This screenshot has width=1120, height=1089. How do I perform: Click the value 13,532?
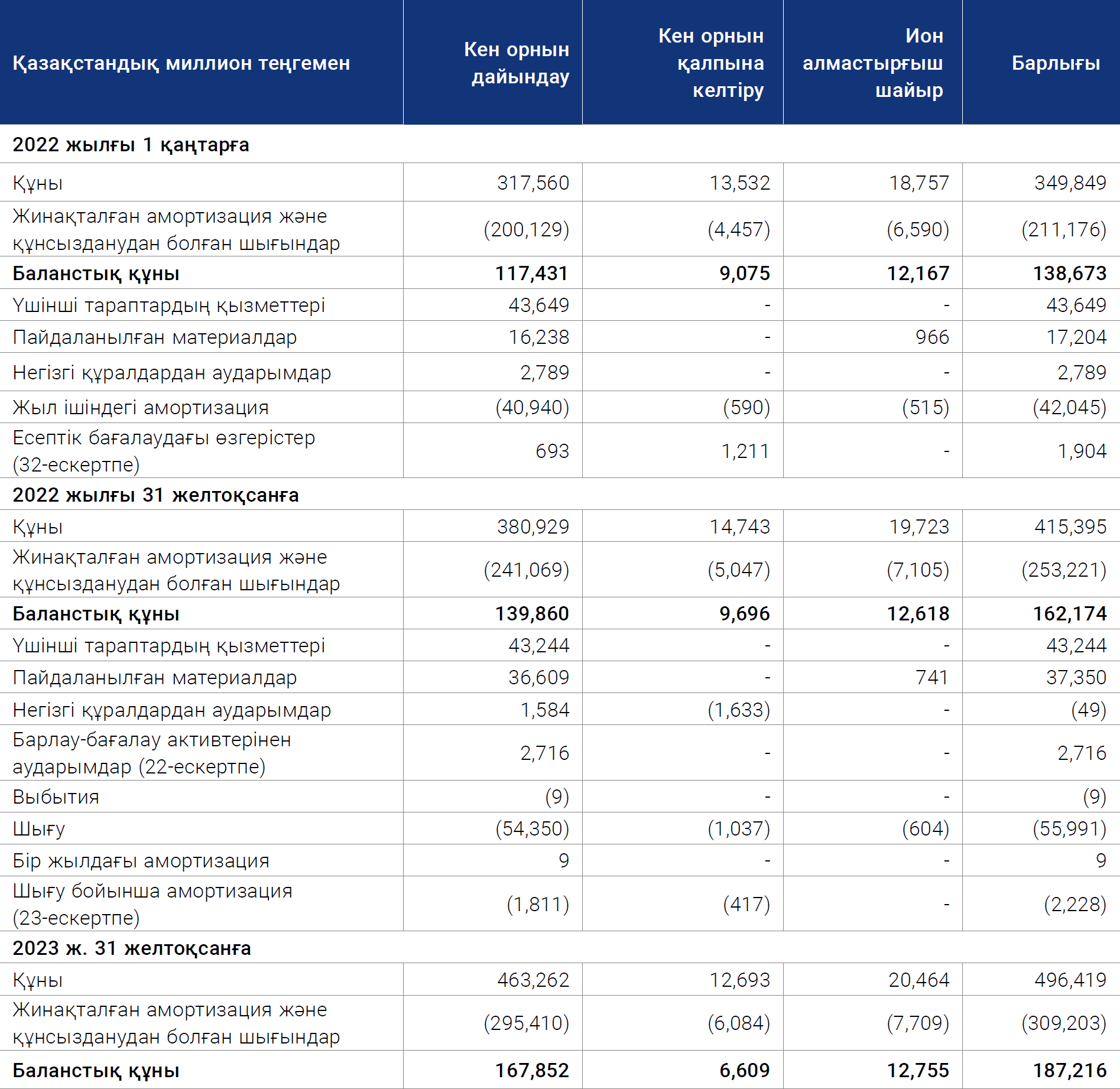click(739, 183)
